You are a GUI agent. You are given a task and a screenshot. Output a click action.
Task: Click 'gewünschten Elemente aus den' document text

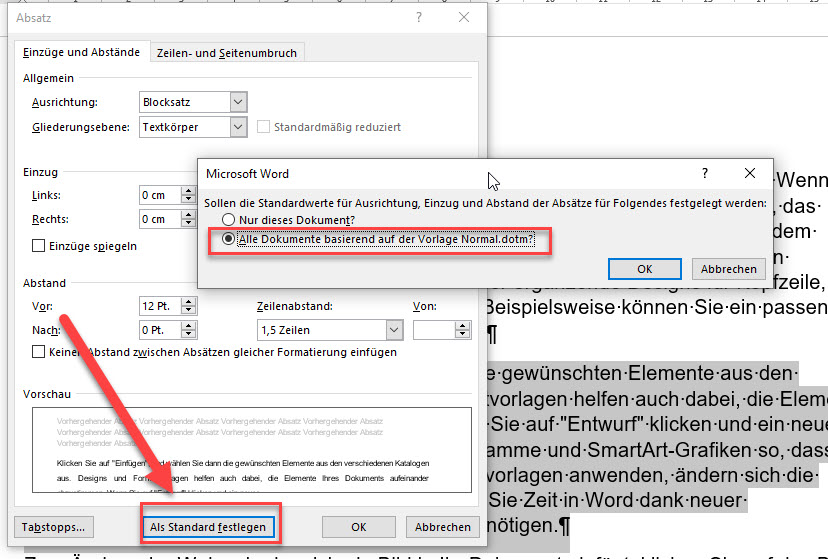(x=645, y=373)
